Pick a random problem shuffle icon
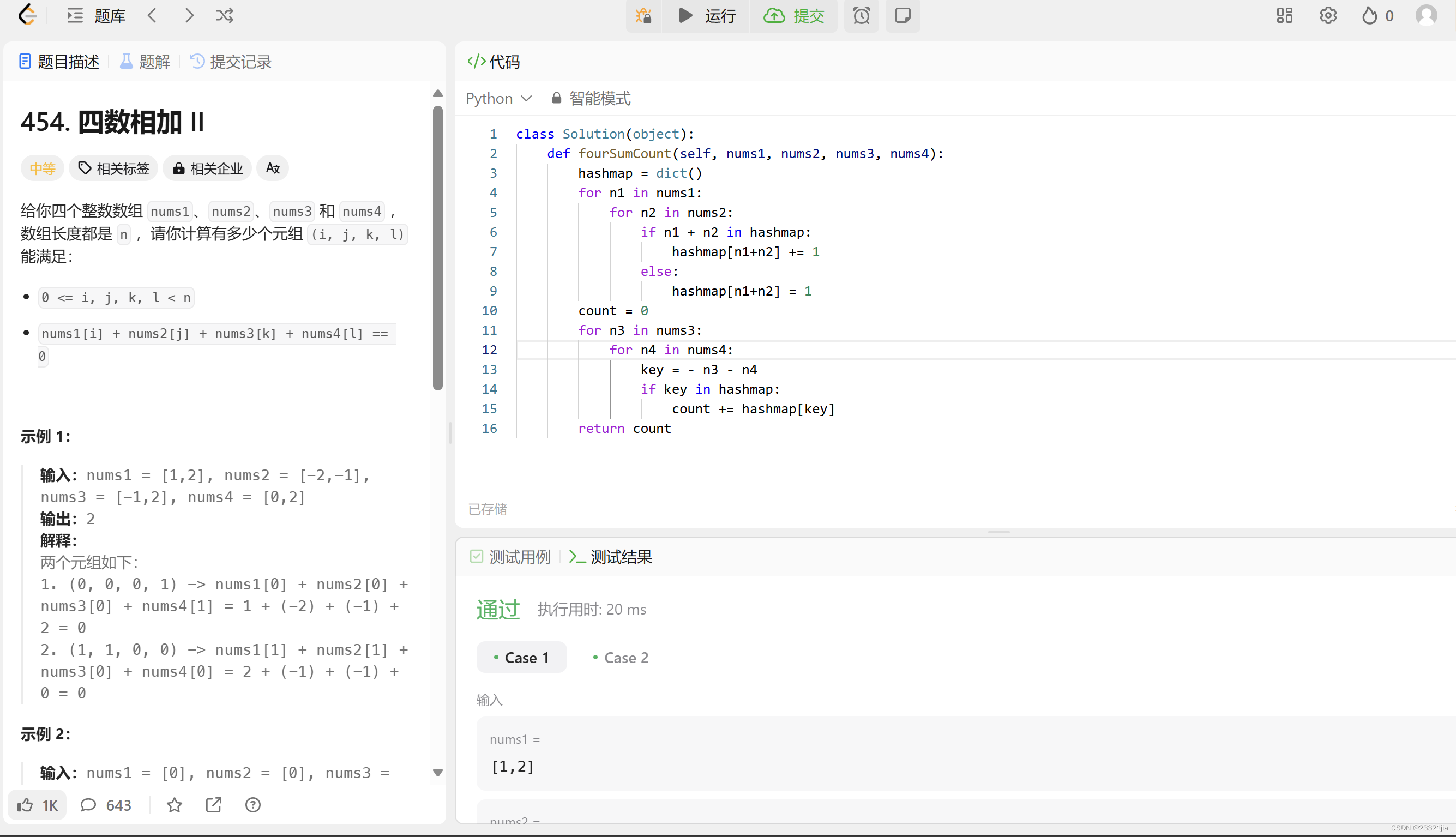 (x=224, y=15)
